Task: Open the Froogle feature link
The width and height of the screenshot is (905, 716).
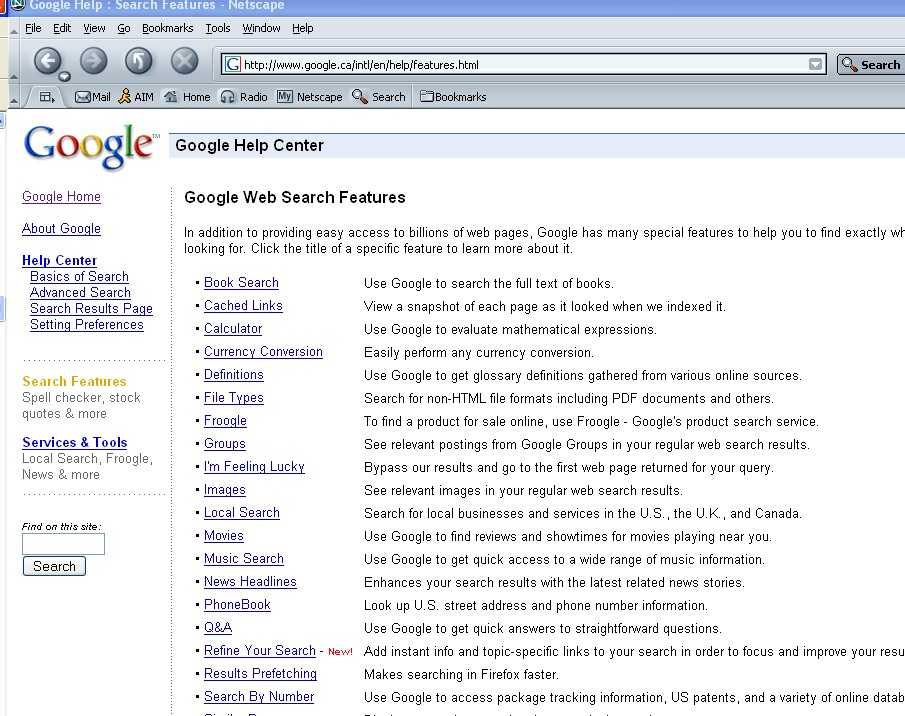Action: [x=225, y=421]
